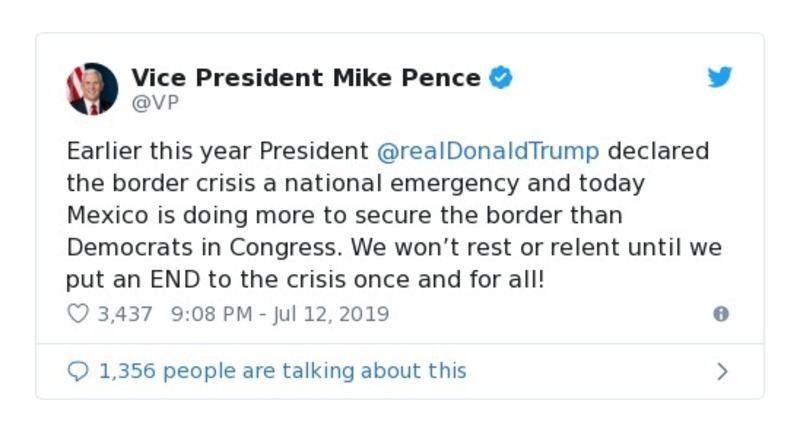Click the 3,437 likes count
Viewport: 800px width, 432px height.
125,314
